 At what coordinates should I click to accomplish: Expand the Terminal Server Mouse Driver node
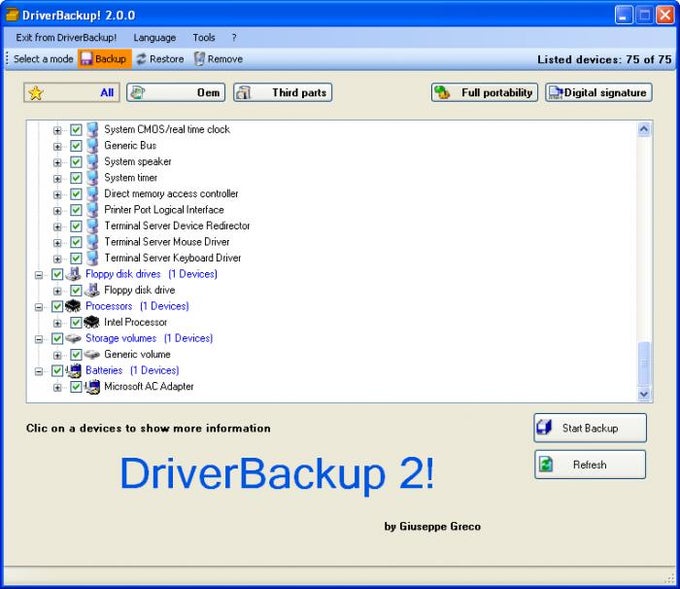click(x=57, y=243)
